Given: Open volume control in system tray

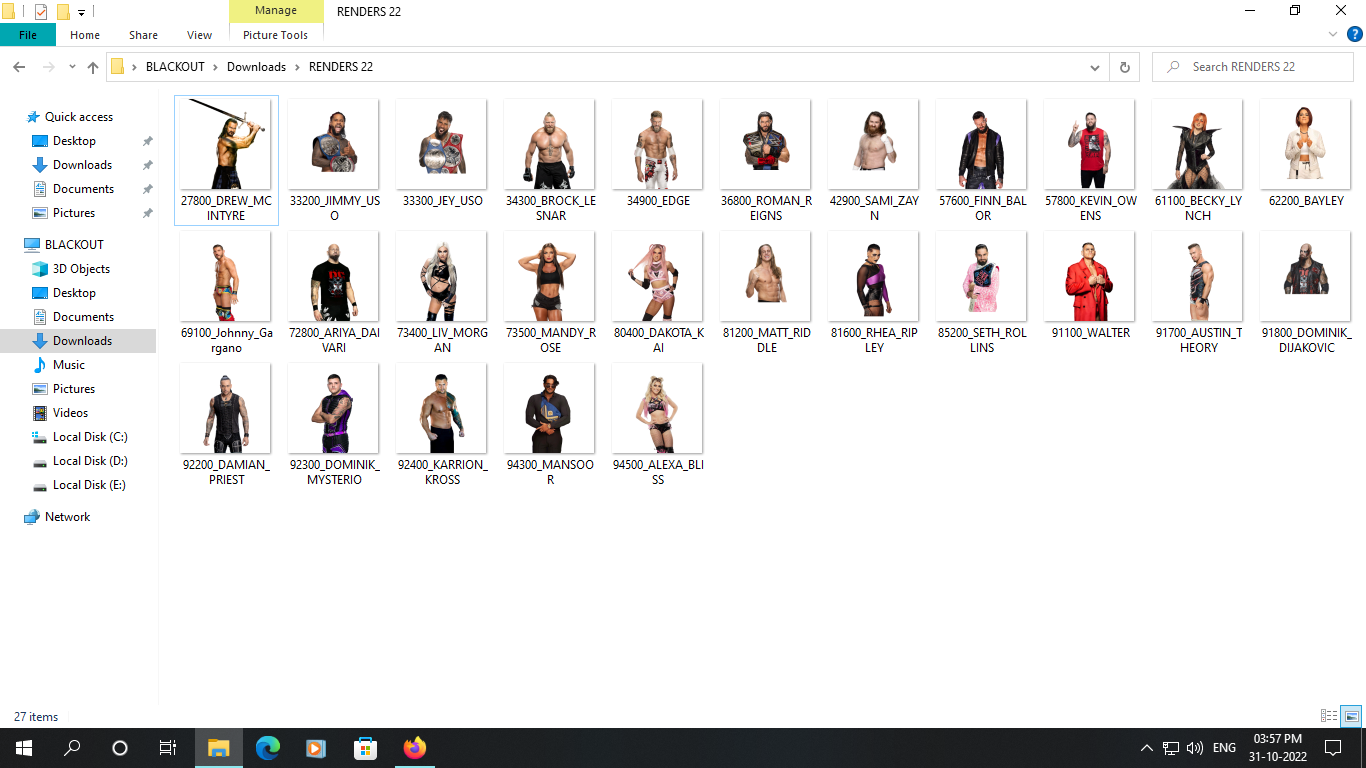Looking at the screenshot, I should click(x=1195, y=748).
